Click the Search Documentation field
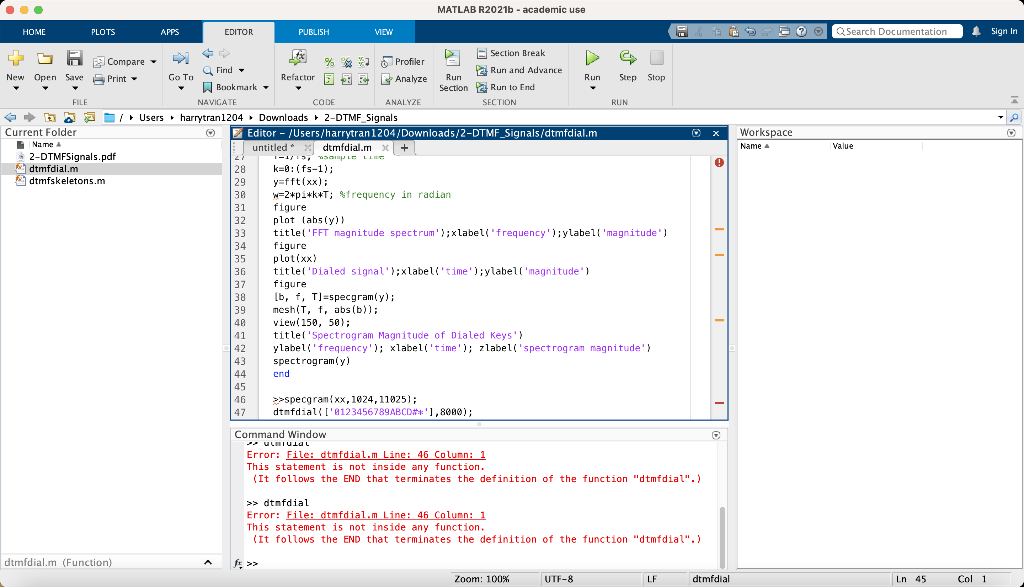1024x587 pixels. coord(896,32)
